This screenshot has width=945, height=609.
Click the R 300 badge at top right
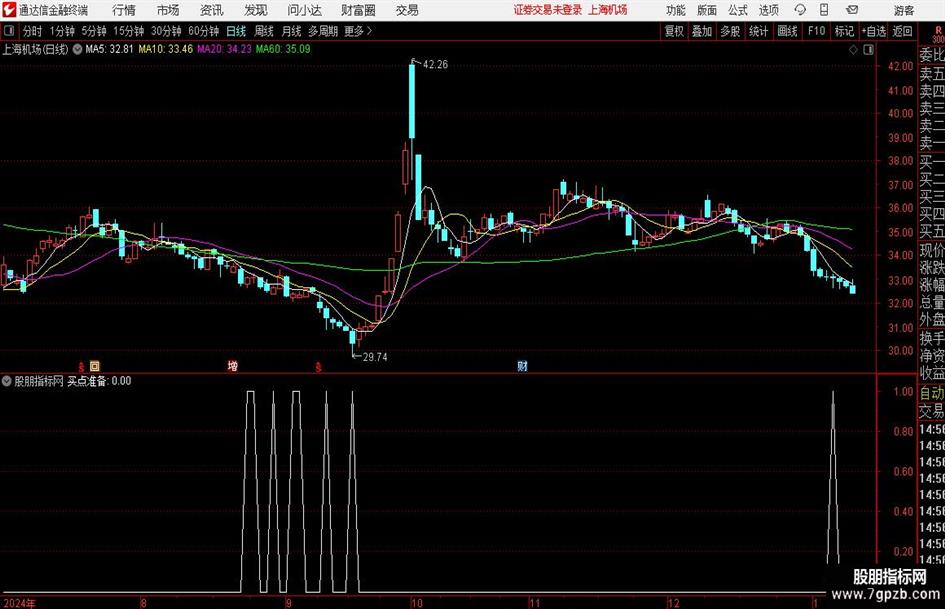938,34
